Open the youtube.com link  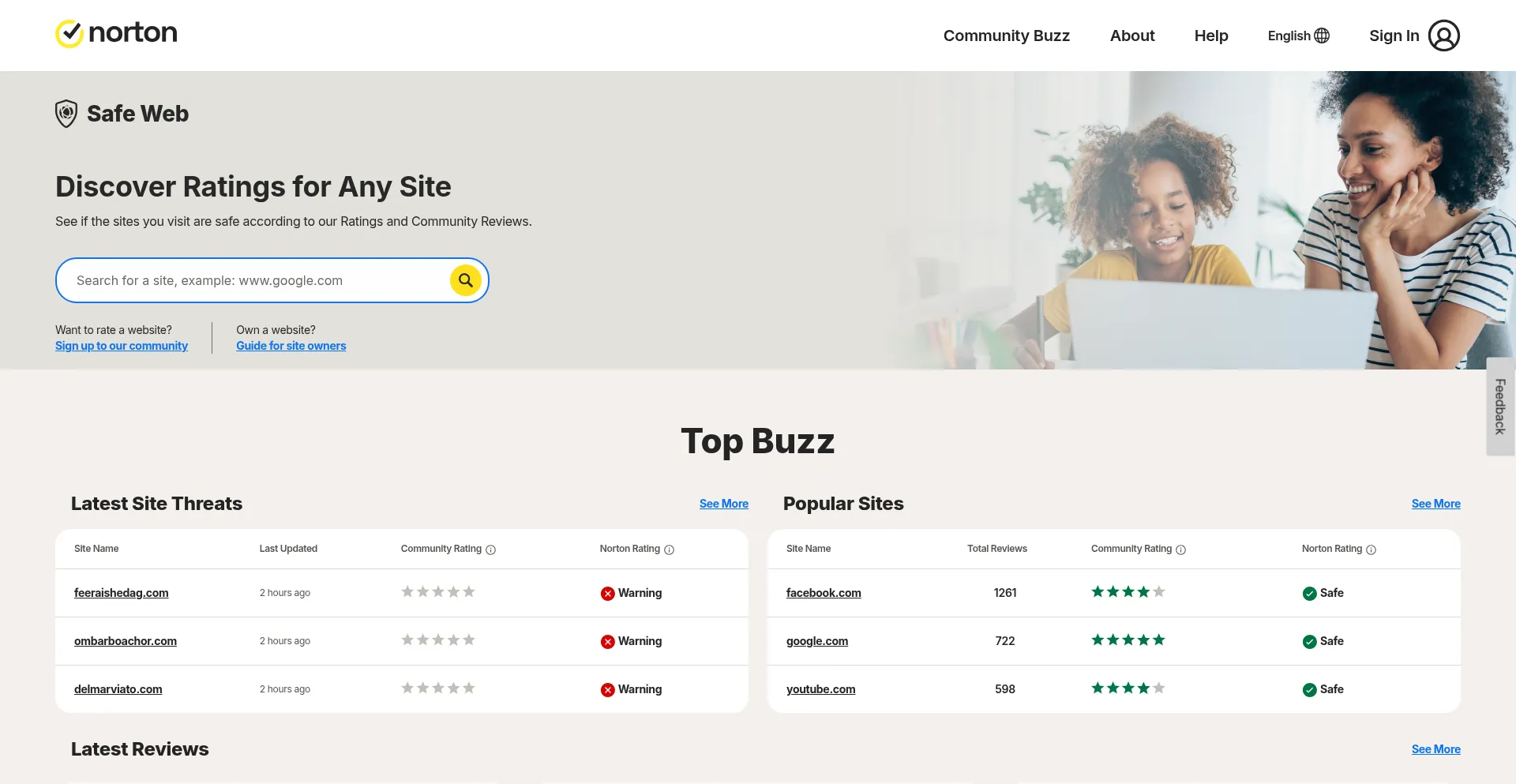pyautogui.click(x=820, y=689)
